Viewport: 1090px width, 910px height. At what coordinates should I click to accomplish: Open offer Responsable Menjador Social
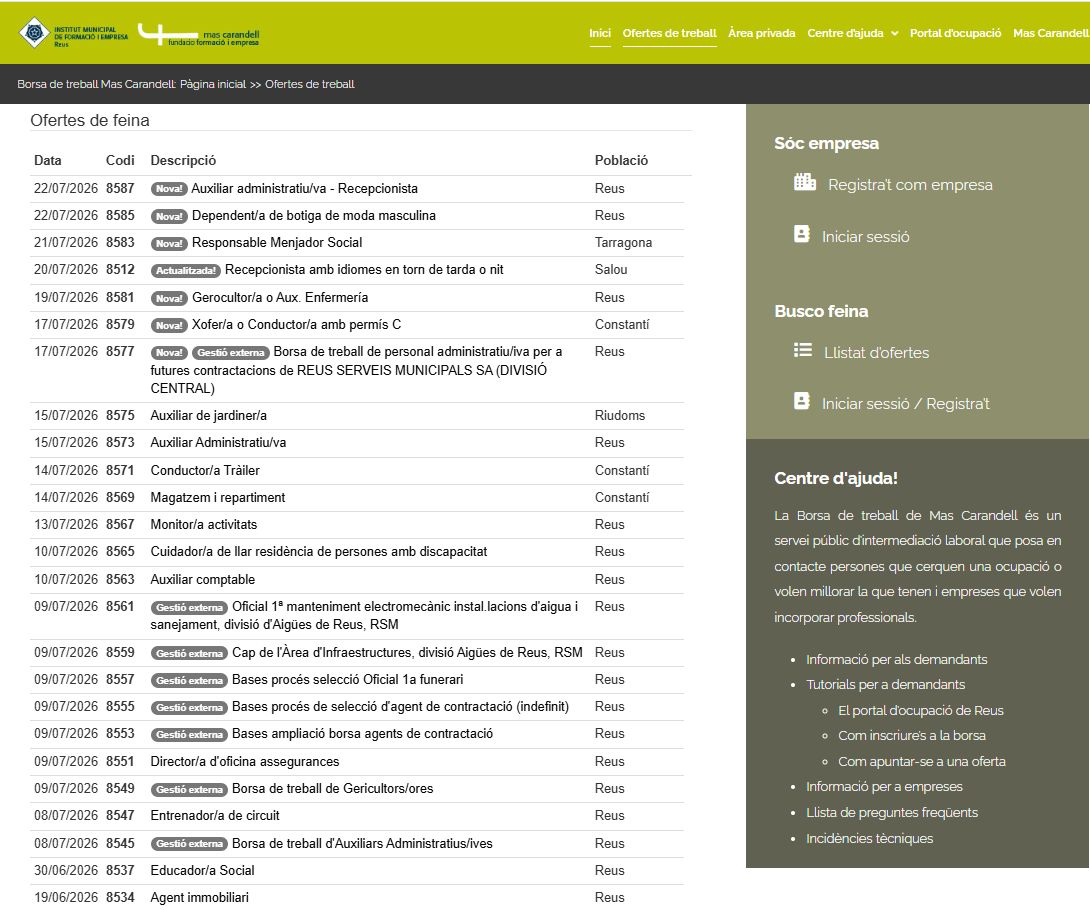(x=277, y=243)
